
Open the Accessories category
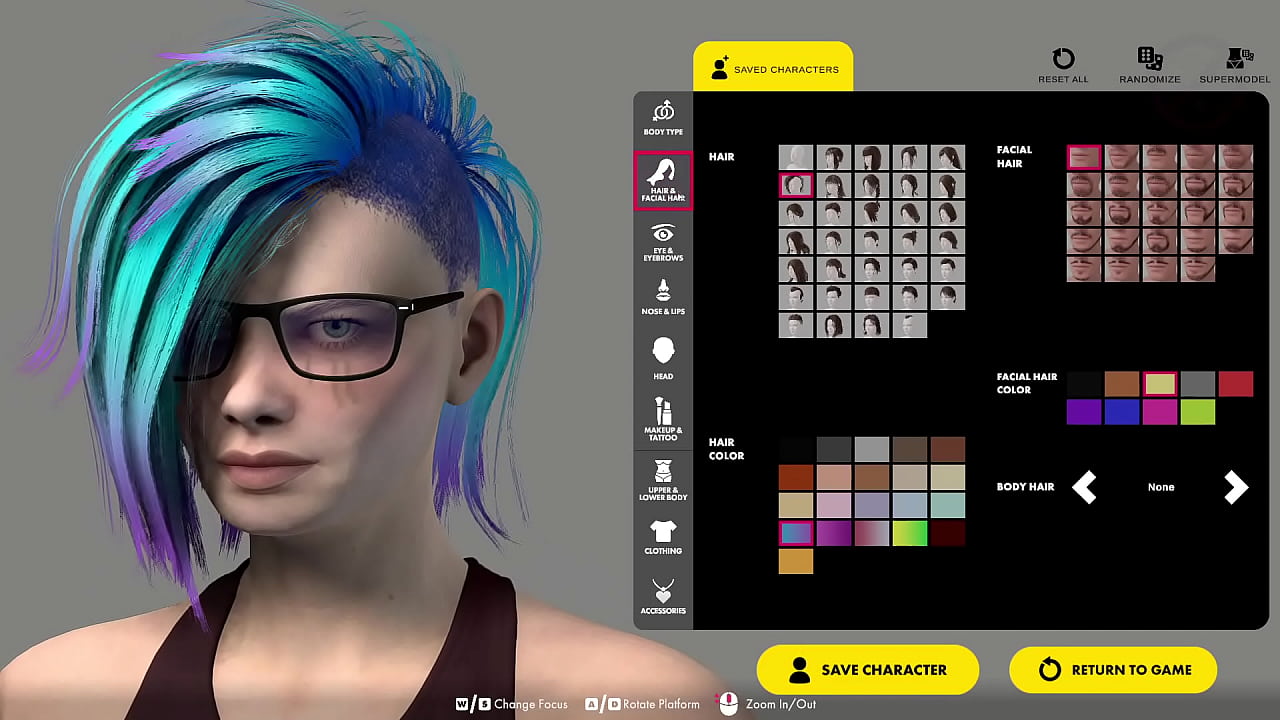663,596
